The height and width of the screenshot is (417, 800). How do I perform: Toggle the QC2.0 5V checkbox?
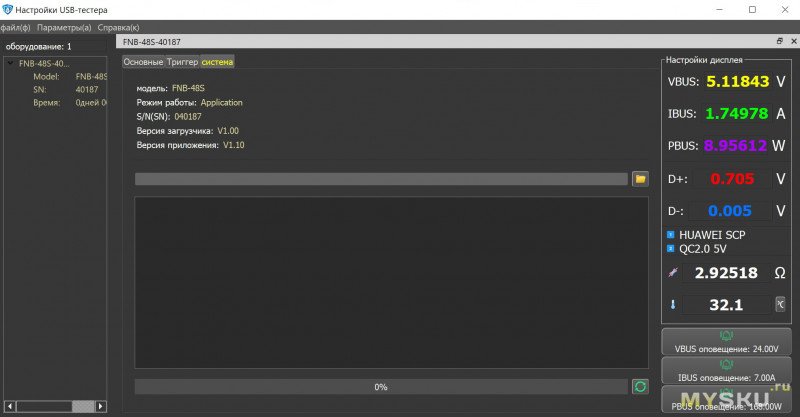tap(670, 248)
